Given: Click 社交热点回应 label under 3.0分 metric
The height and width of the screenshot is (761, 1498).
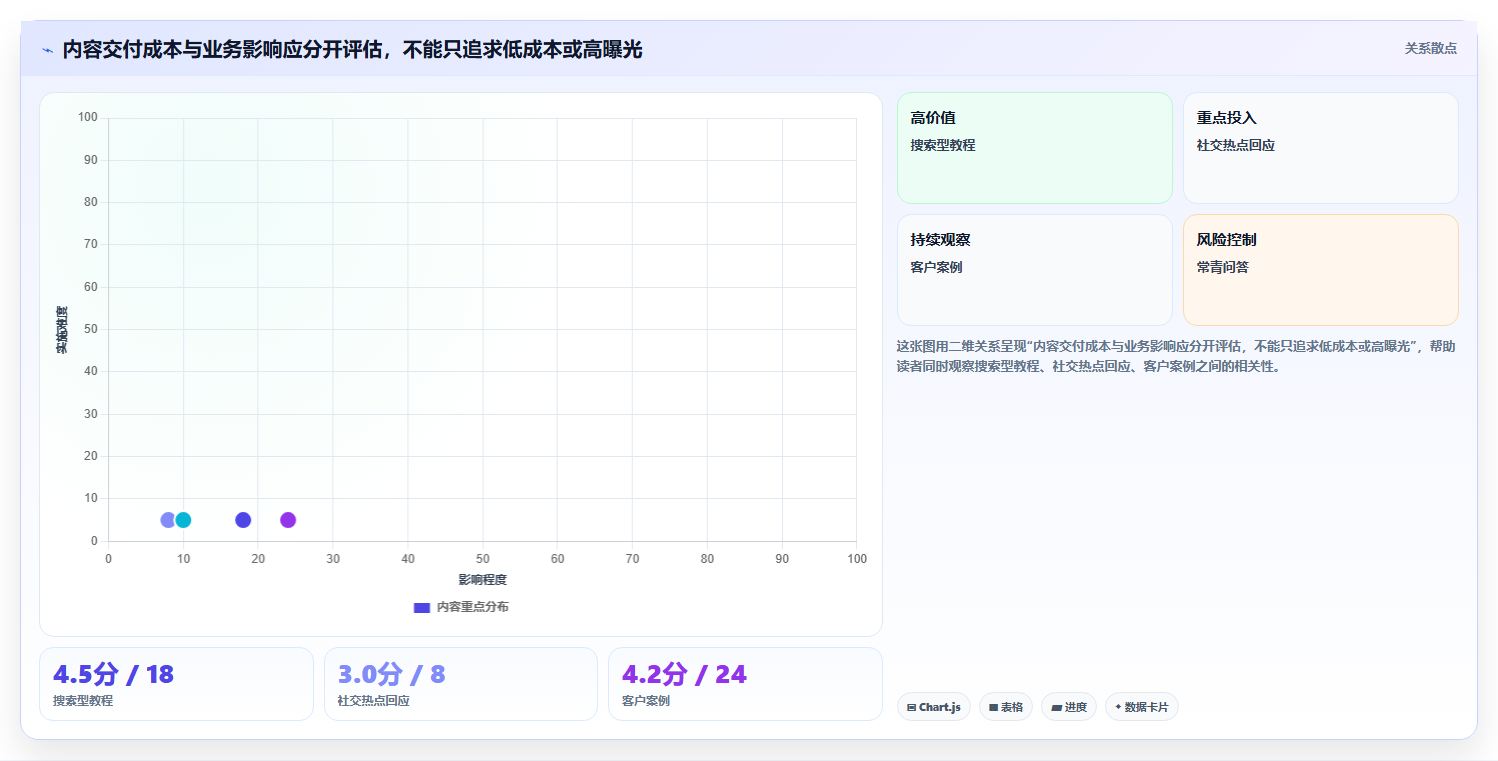Looking at the screenshot, I should pos(374,701).
